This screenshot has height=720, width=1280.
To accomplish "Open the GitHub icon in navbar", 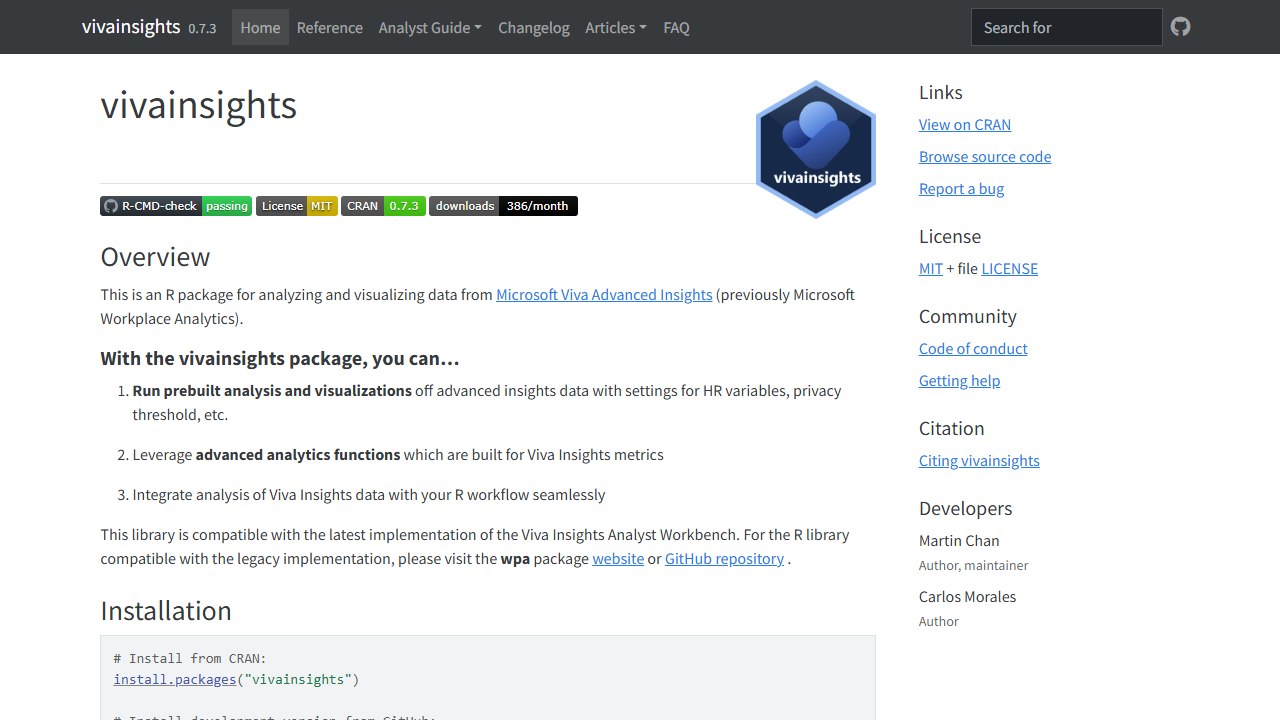I will click(x=1181, y=27).
